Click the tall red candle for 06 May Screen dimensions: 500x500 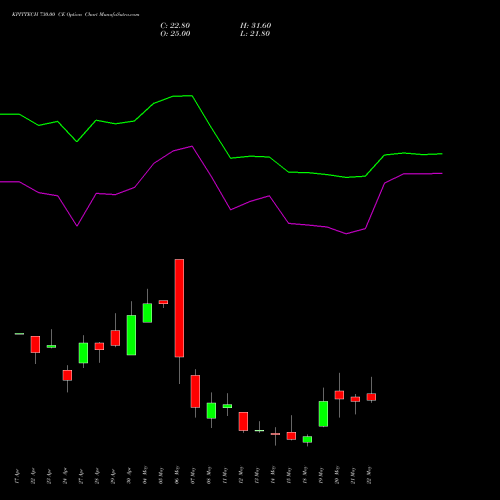179,308
